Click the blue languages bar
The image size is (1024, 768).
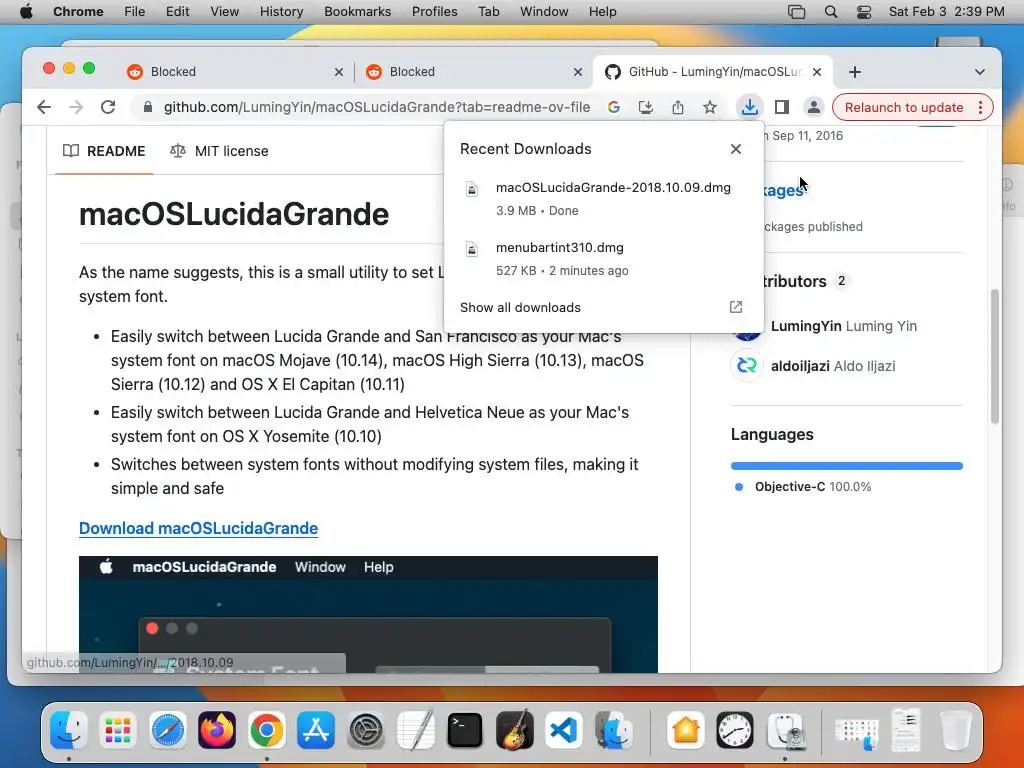(846, 466)
